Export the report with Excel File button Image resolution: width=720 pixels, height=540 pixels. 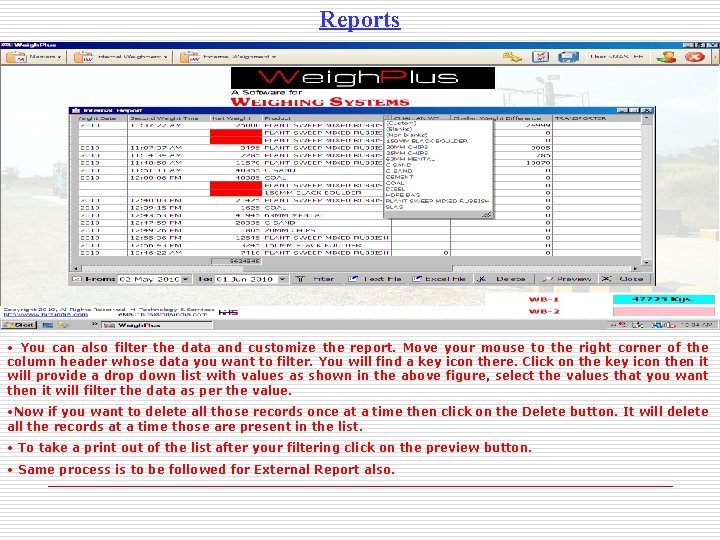pos(439,279)
